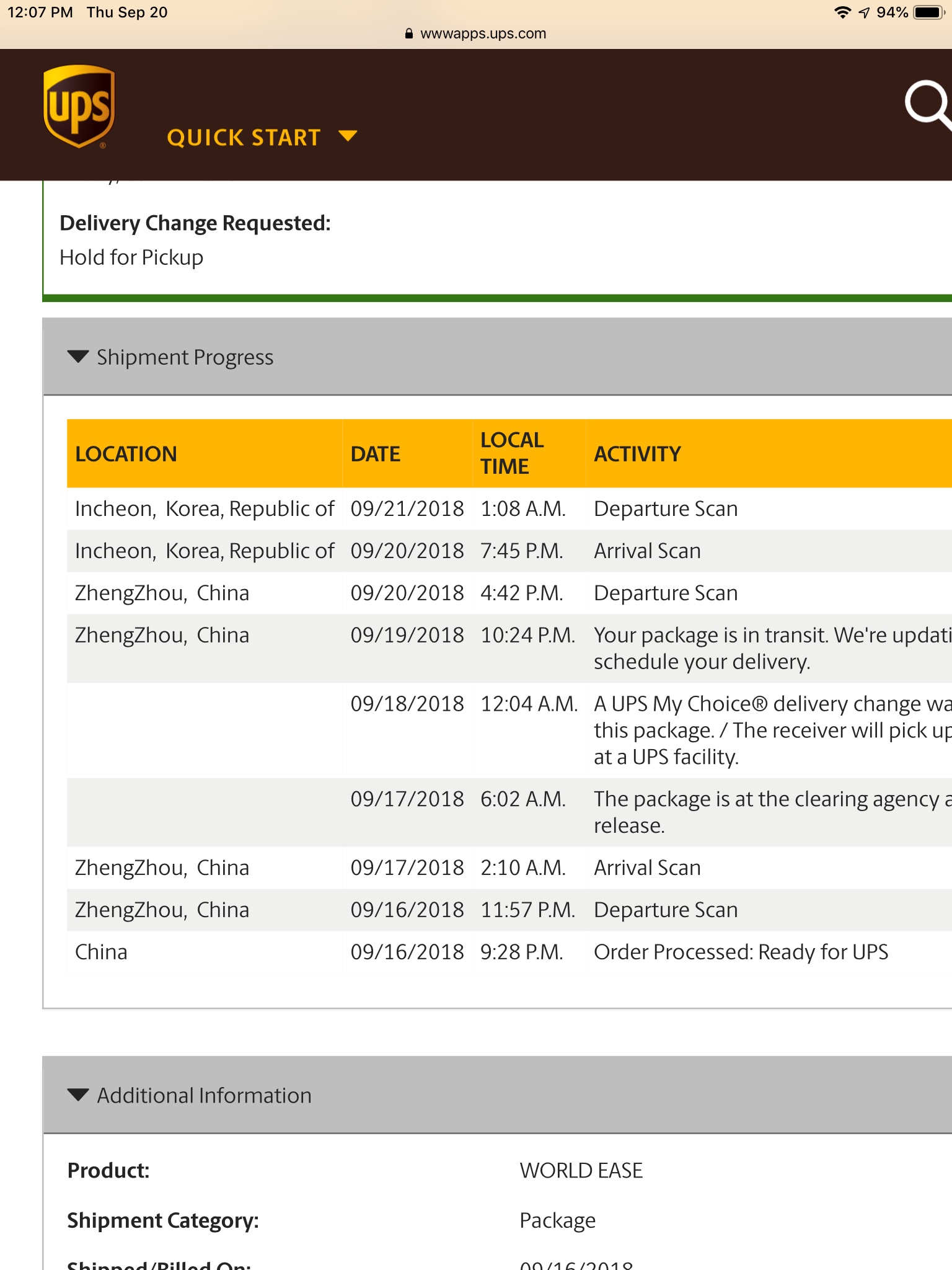The height and width of the screenshot is (1270, 952).
Task: Select the ACTIVITY column header
Action: pyautogui.click(x=637, y=454)
